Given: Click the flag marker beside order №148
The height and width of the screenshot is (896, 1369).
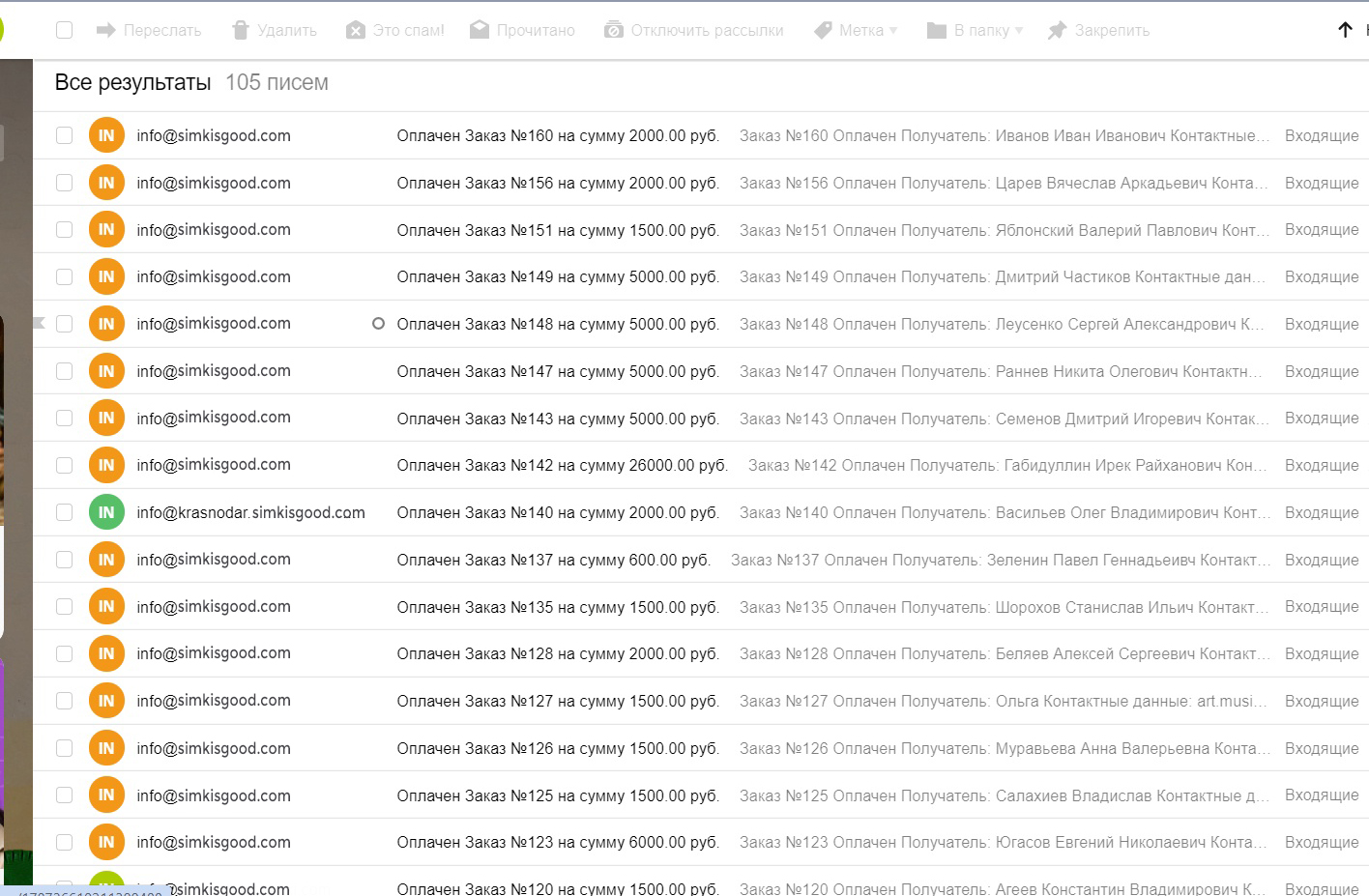Looking at the screenshot, I should (x=40, y=323).
